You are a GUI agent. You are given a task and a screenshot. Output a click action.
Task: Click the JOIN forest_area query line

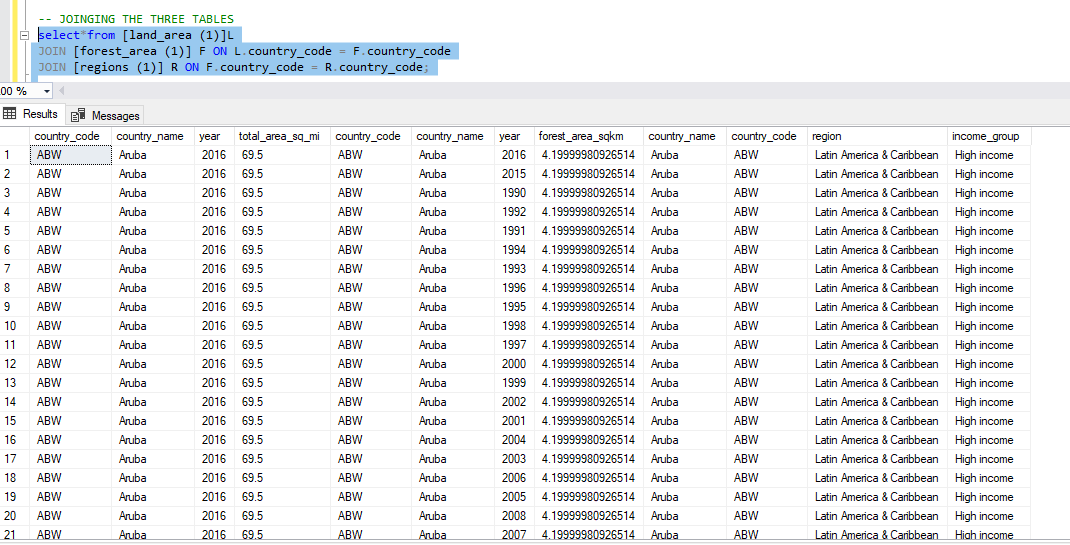[244, 51]
